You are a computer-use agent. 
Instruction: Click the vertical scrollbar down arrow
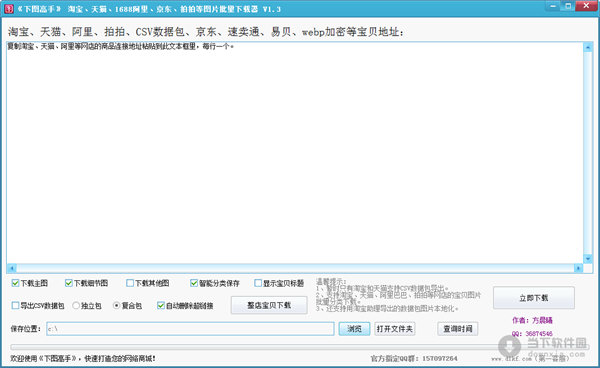(588, 259)
